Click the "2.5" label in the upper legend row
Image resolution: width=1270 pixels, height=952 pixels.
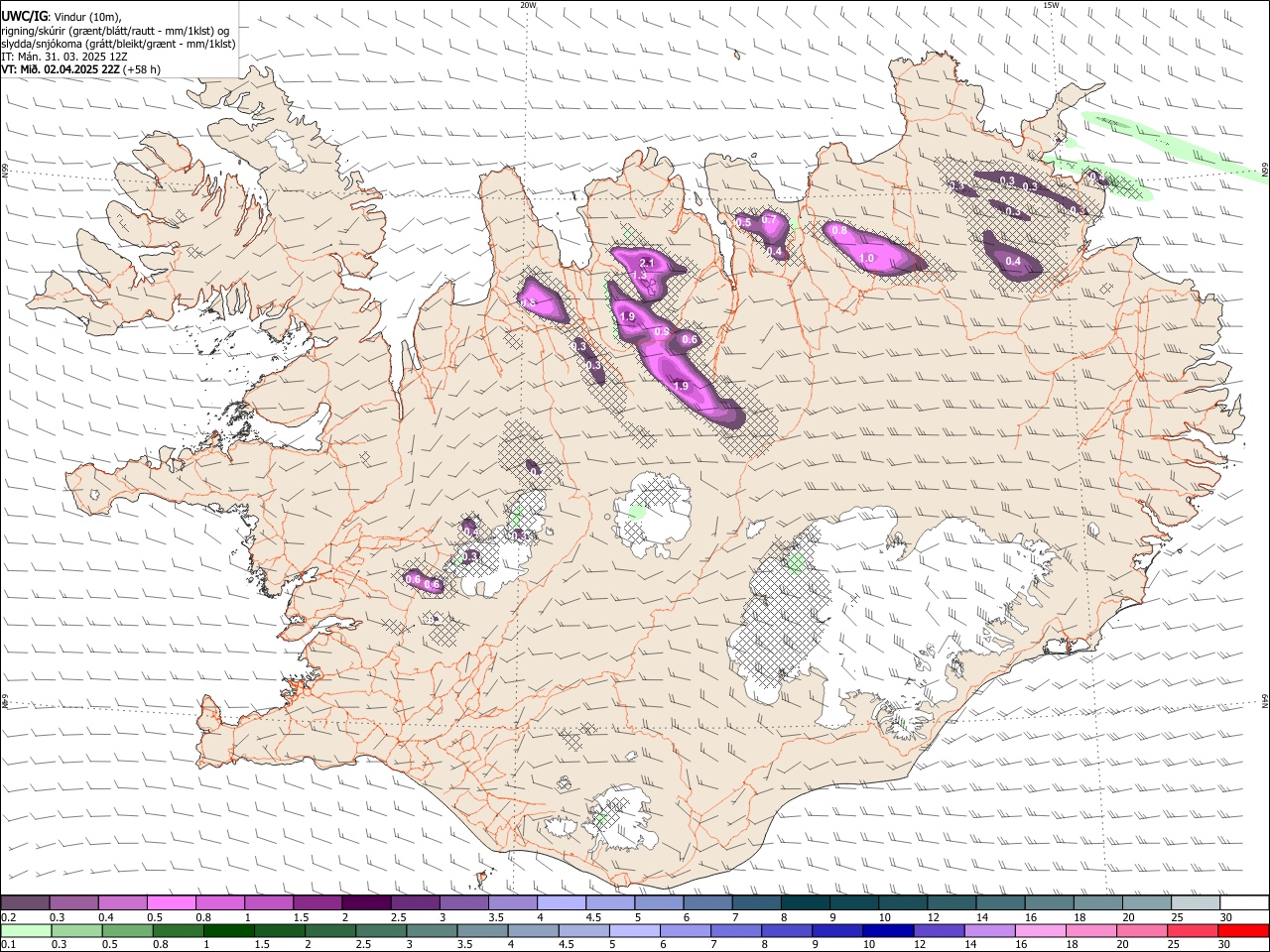click(x=398, y=917)
